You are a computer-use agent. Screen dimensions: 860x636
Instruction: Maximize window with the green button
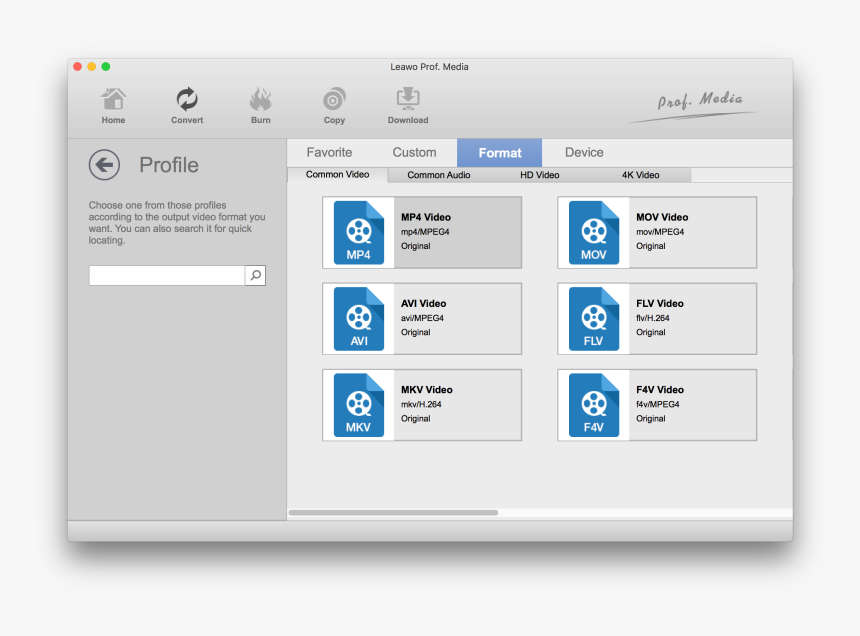(106, 66)
